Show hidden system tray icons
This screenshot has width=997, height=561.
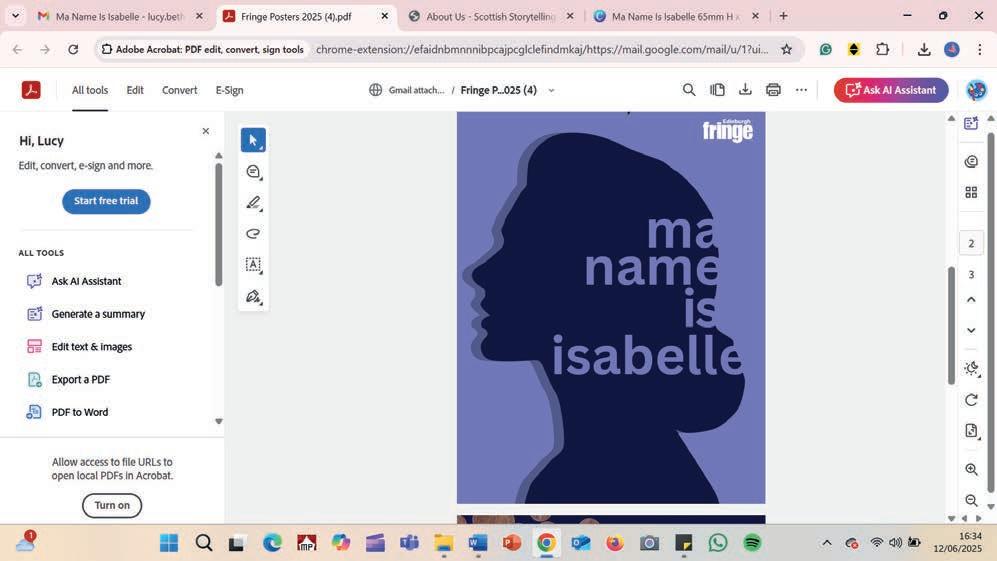(x=827, y=543)
